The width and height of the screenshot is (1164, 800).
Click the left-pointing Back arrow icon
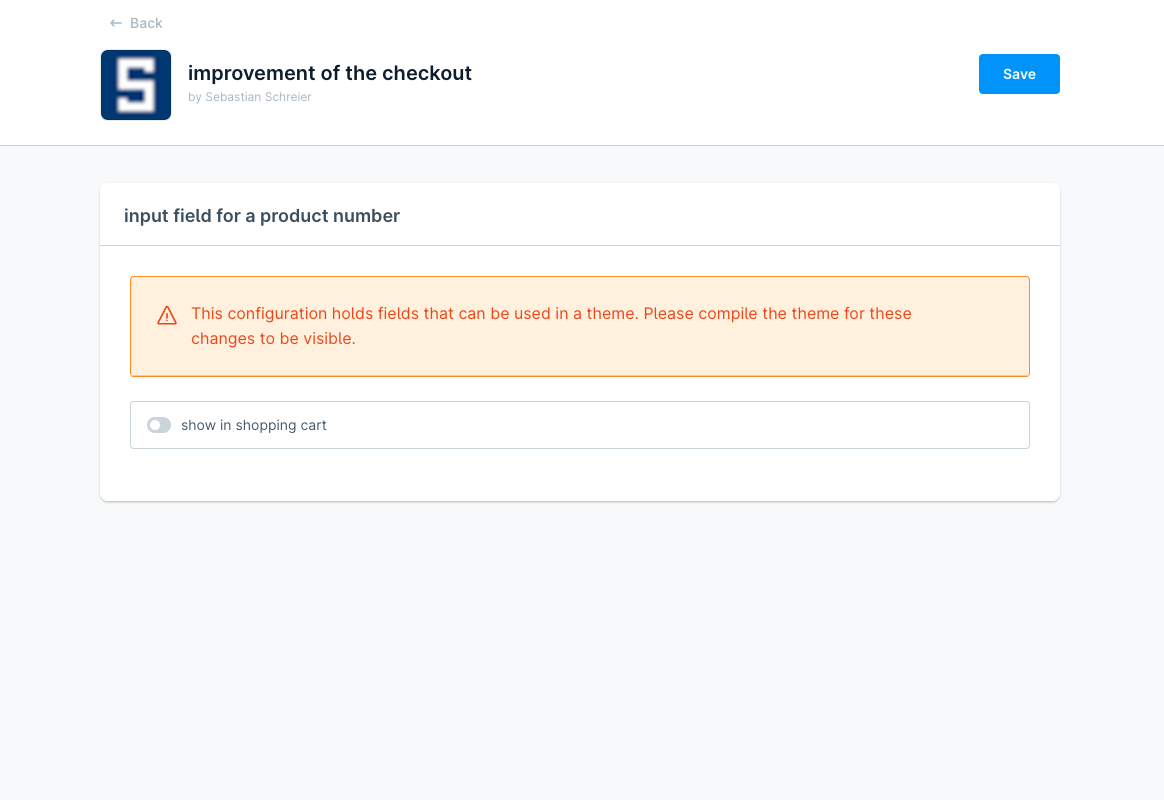(116, 23)
